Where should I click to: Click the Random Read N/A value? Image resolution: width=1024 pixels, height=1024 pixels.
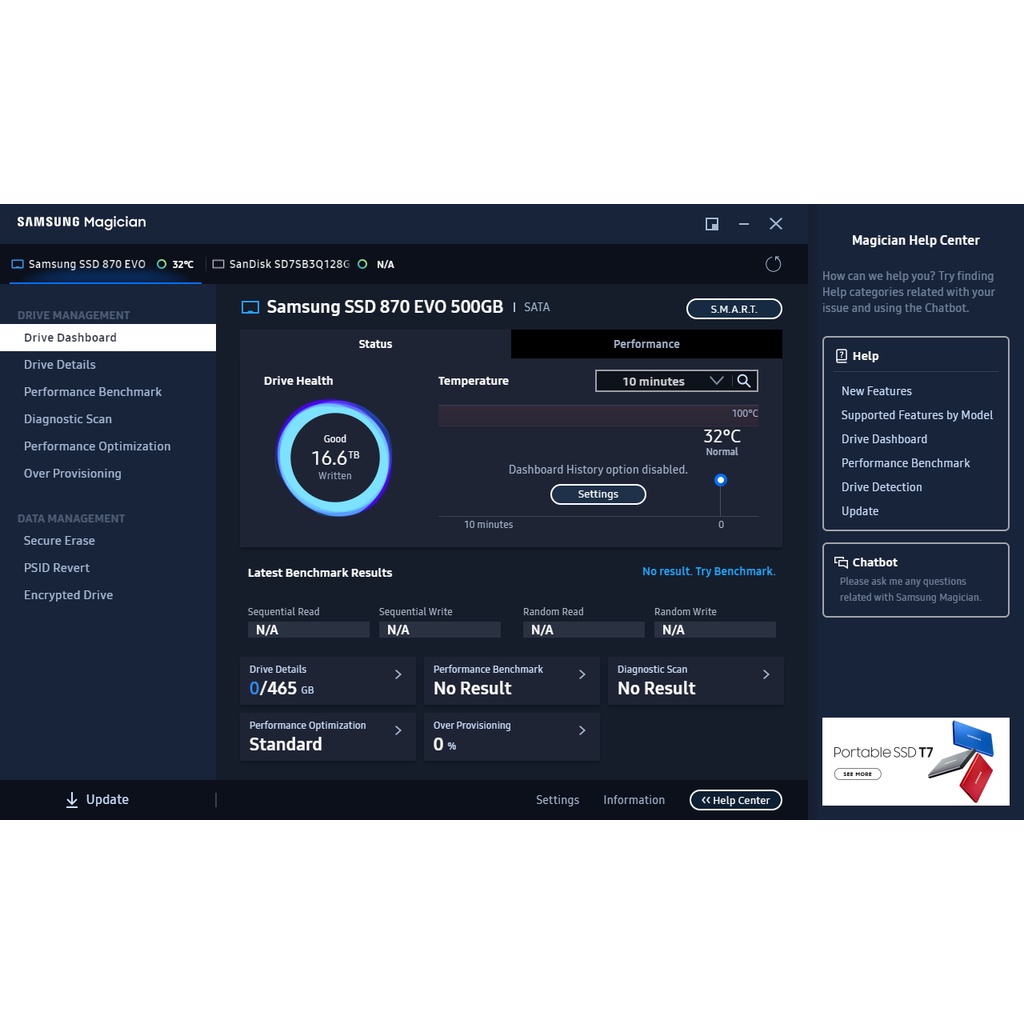583,630
